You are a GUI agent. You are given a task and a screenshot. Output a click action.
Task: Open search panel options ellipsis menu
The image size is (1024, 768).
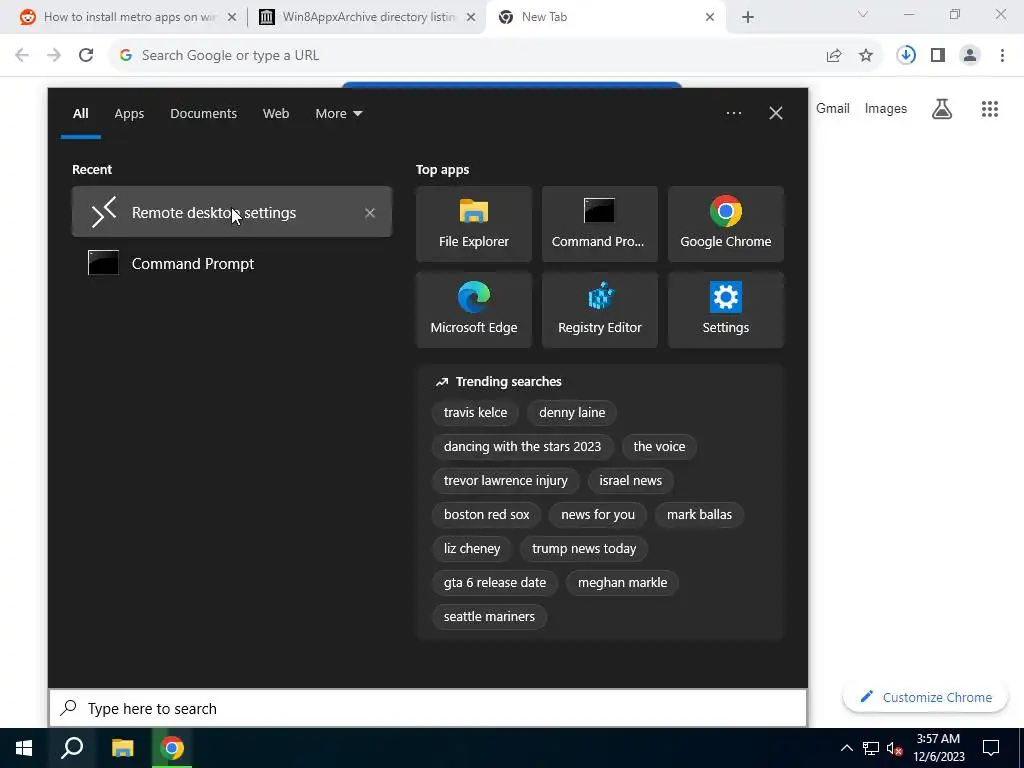[x=733, y=113]
